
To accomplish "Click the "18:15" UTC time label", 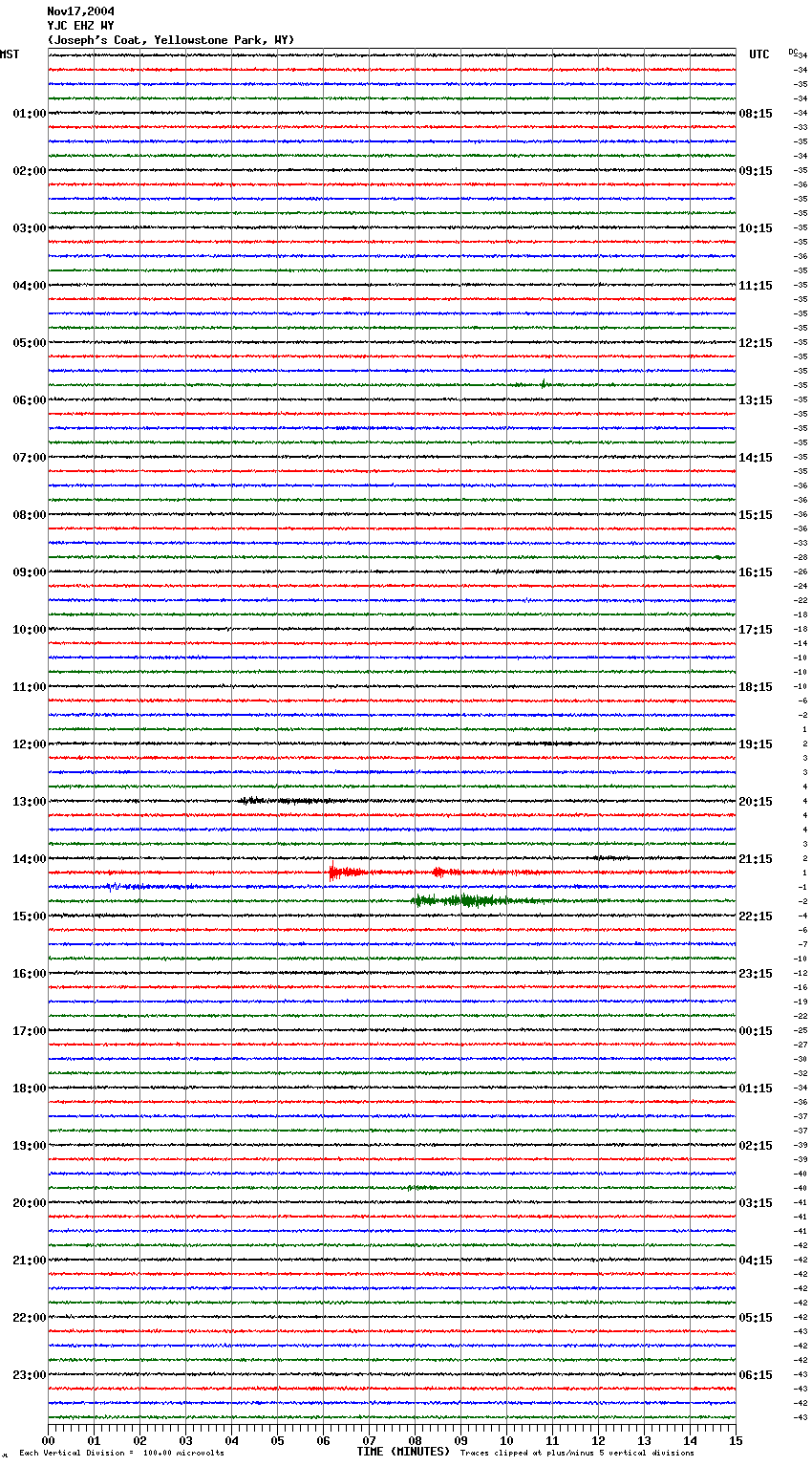I will coord(756,687).
